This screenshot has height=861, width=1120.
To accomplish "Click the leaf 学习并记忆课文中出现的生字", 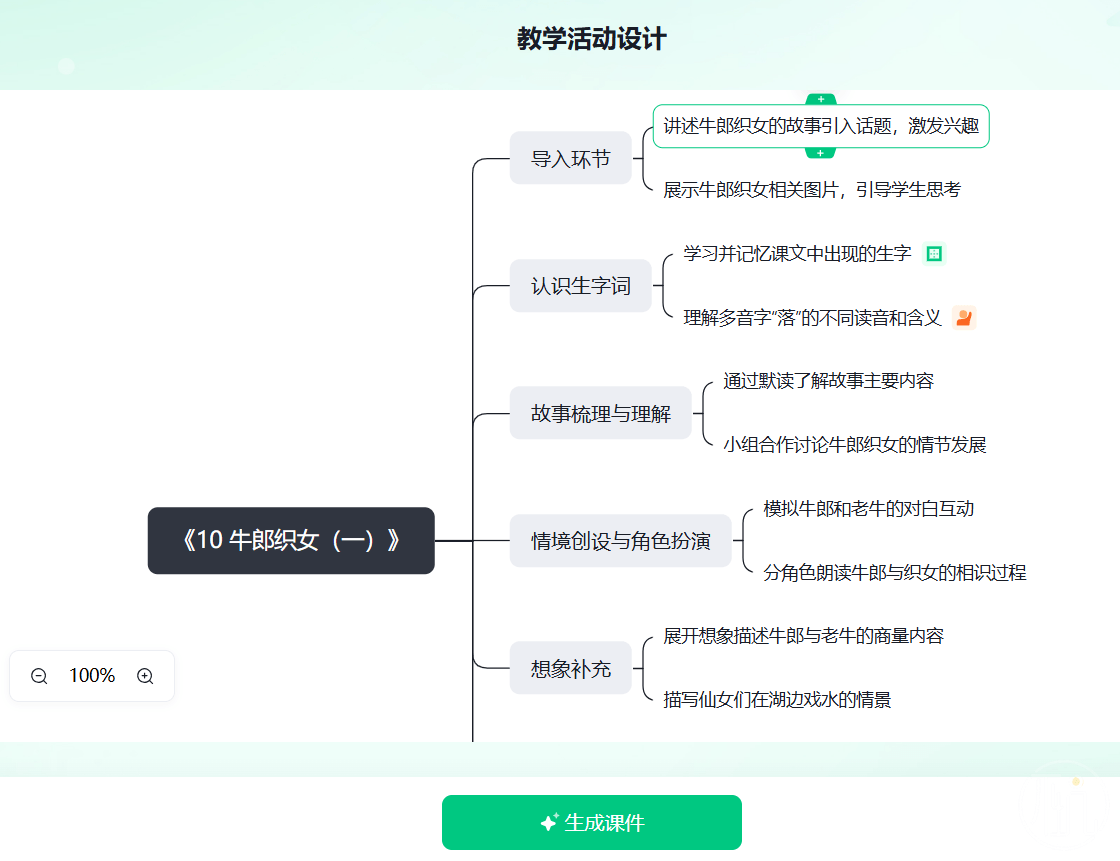I will tap(797, 254).
